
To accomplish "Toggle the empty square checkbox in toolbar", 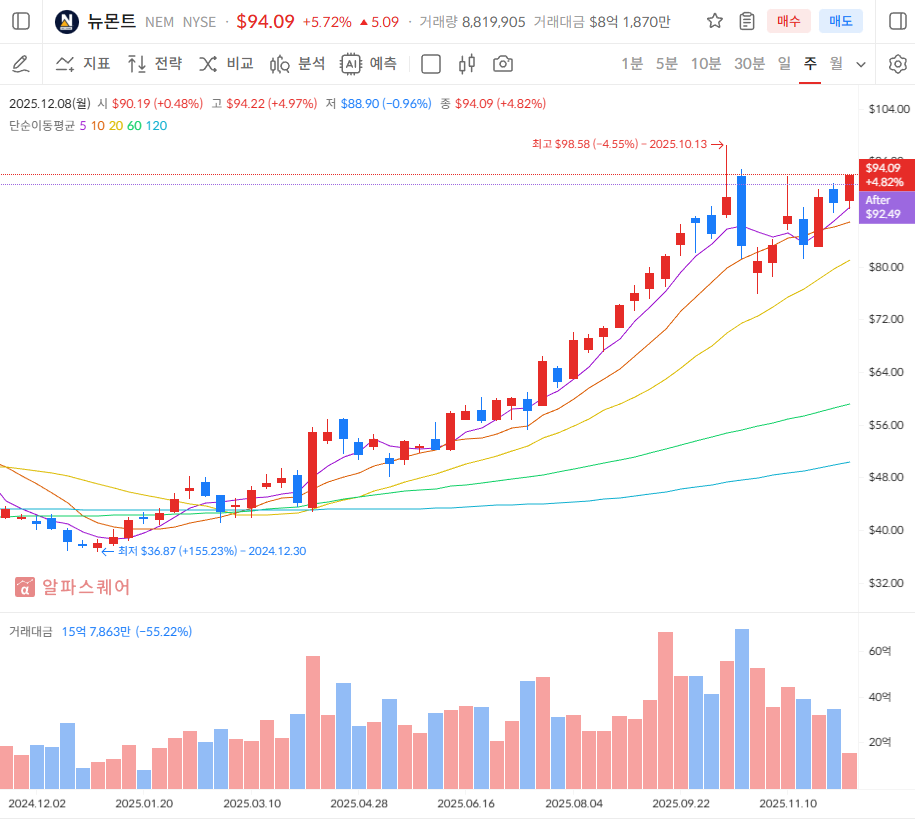I will click(x=431, y=64).
